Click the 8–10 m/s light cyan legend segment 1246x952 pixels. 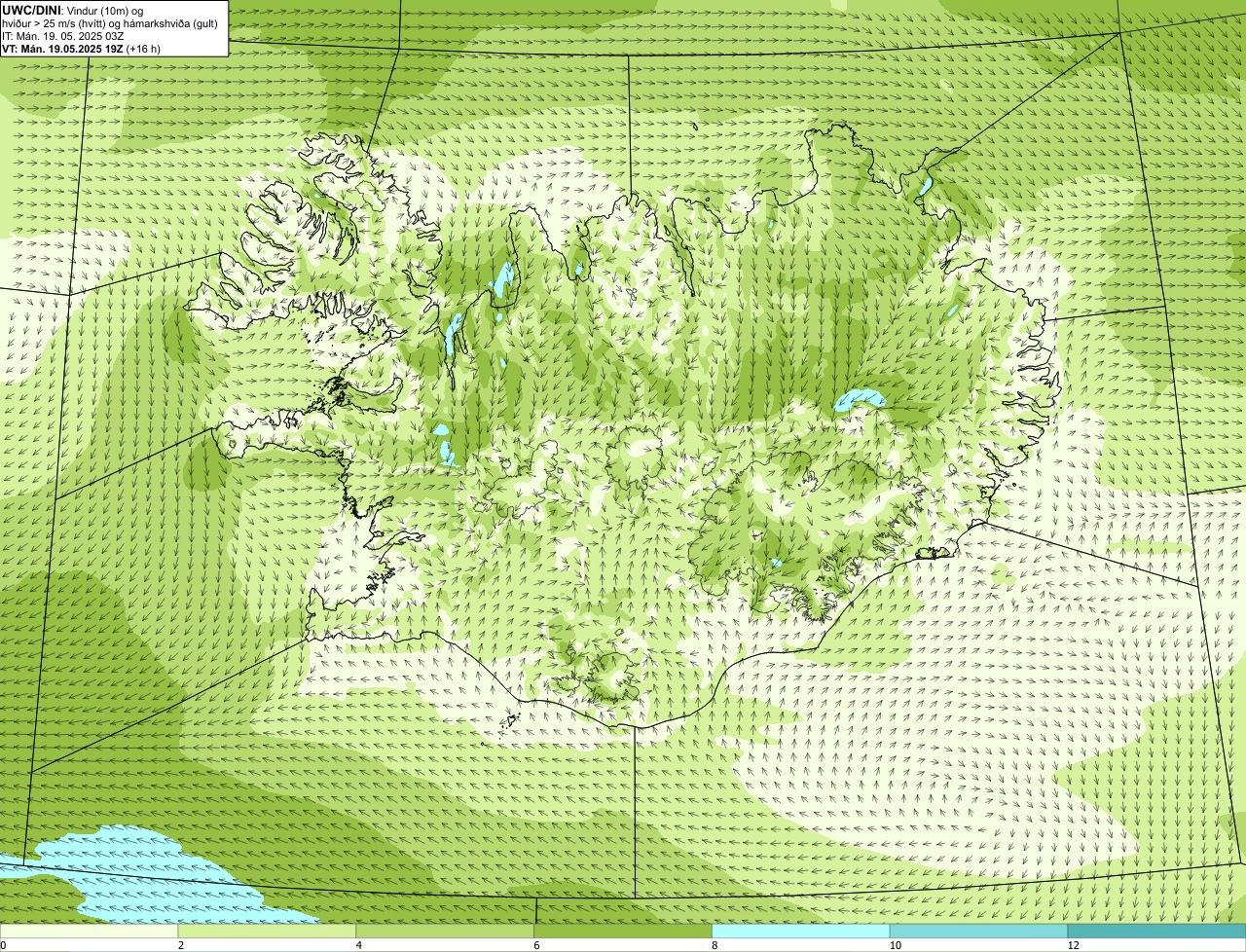(801, 931)
